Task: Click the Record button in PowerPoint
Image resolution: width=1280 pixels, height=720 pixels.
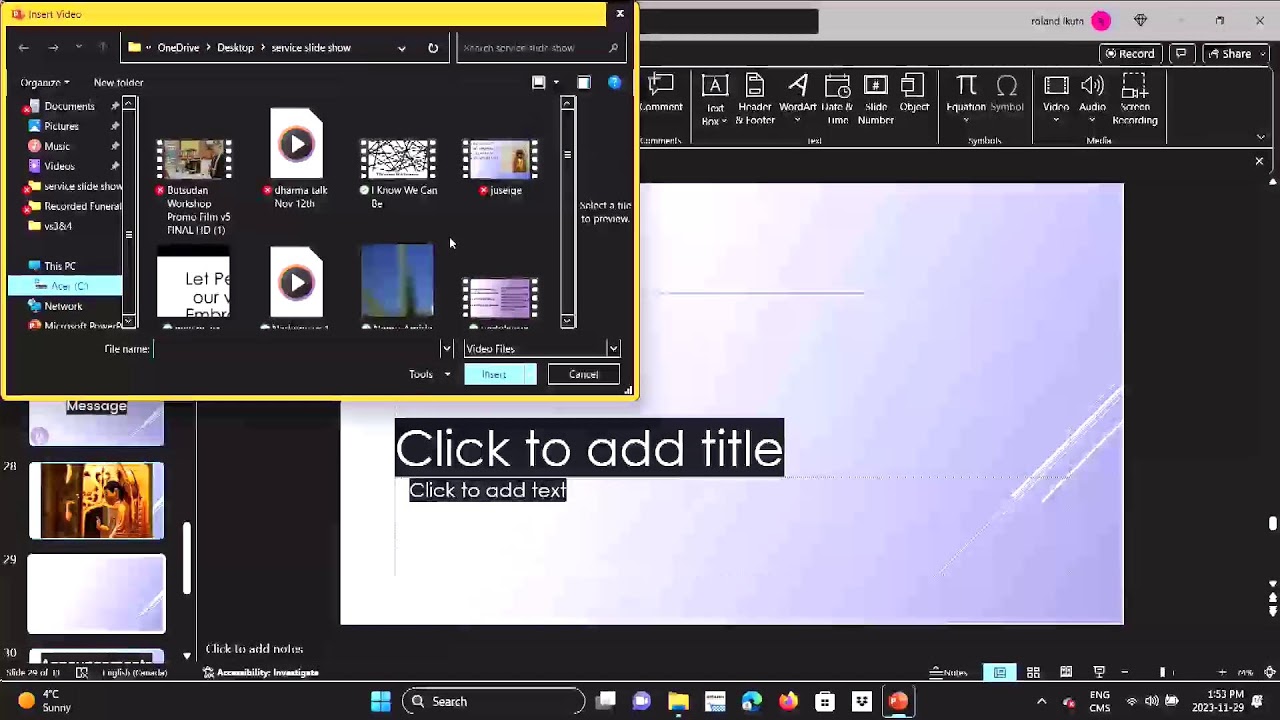Action: pyautogui.click(x=1129, y=53)
